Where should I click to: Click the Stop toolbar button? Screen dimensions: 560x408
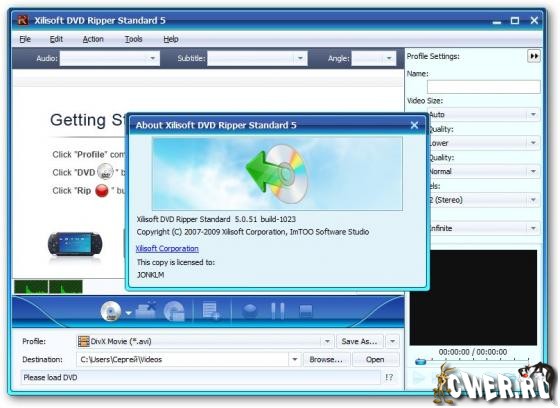305,311
